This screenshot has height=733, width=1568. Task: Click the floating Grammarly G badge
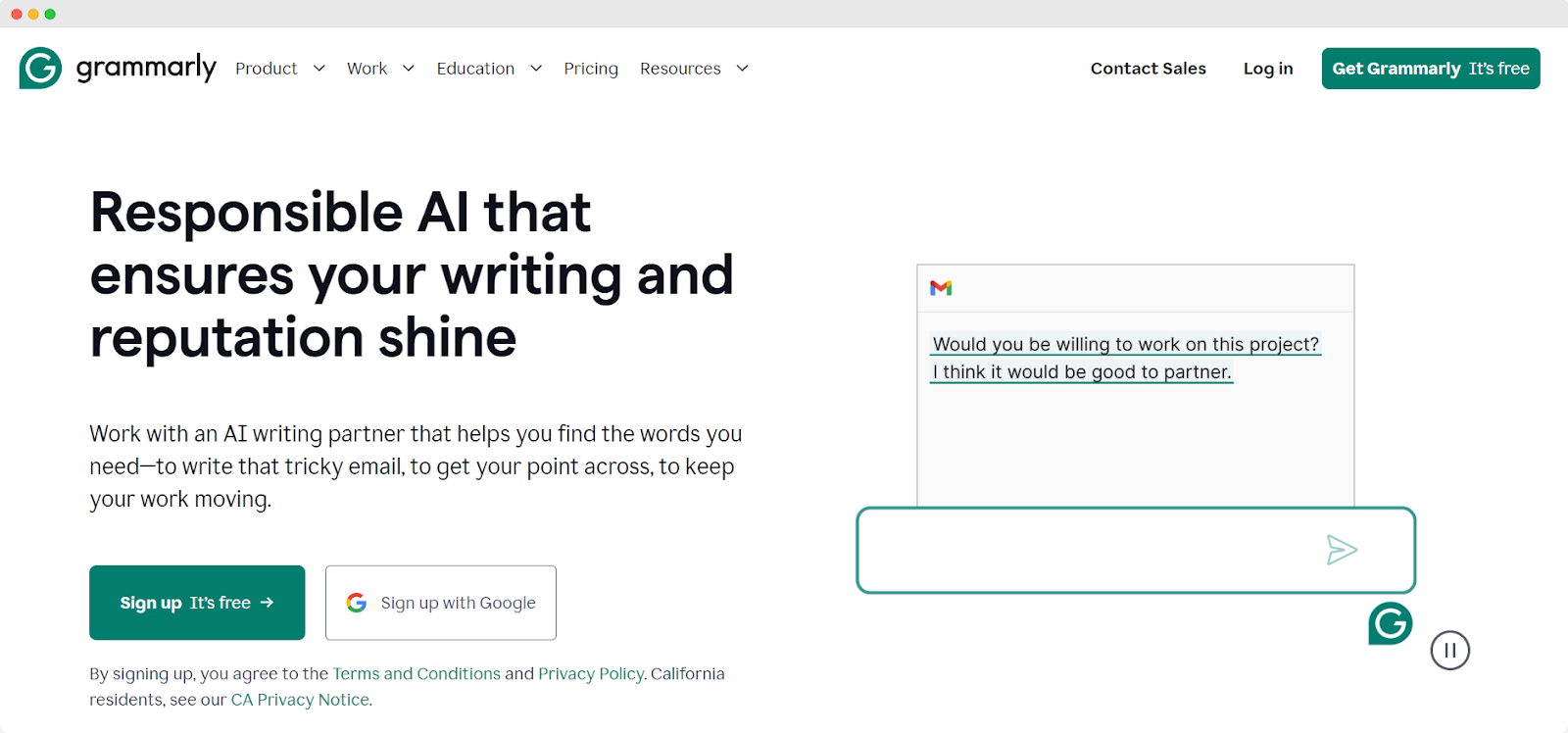(1391, 623)
